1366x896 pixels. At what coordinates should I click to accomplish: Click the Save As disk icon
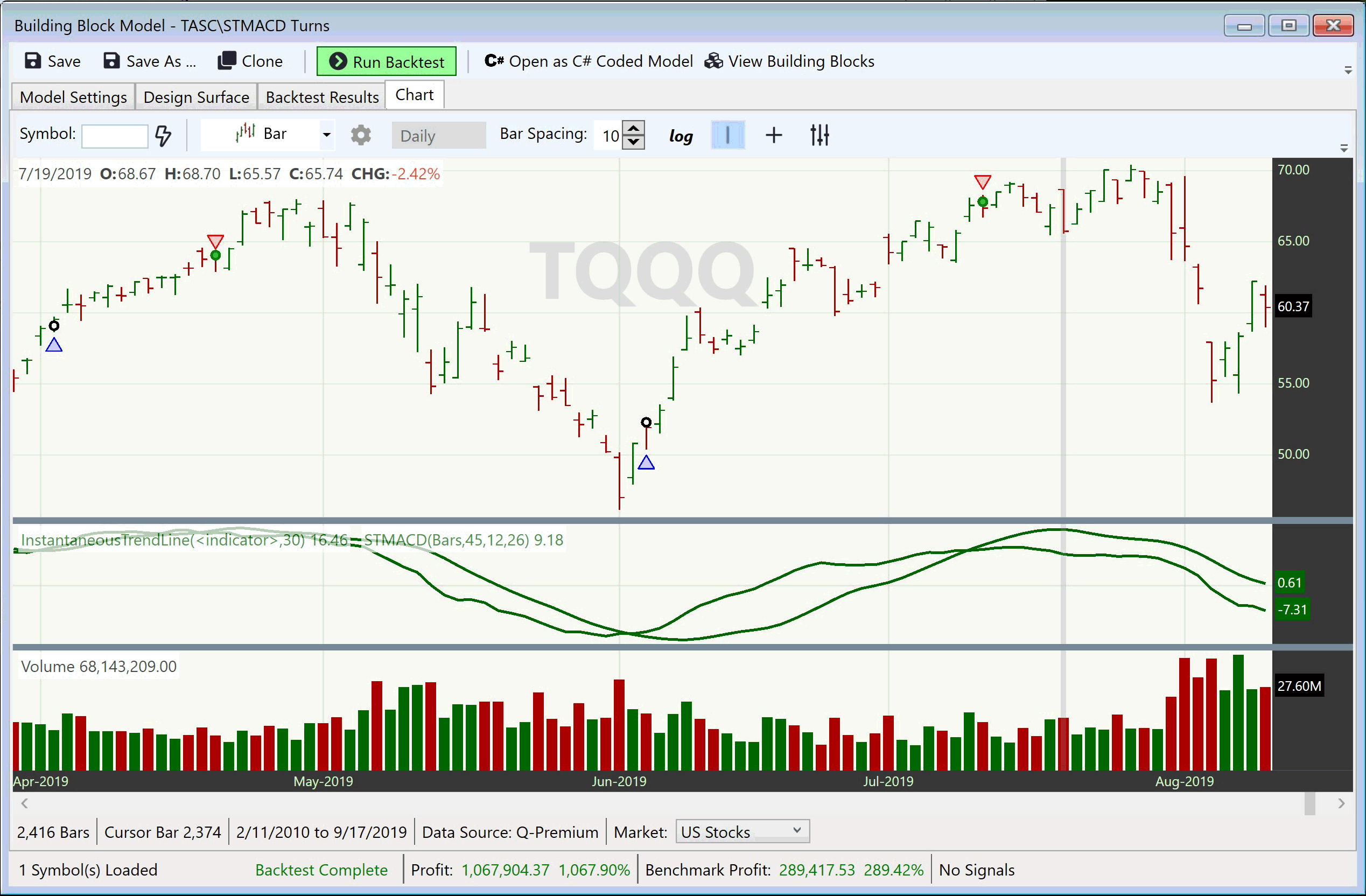(111, 61)
